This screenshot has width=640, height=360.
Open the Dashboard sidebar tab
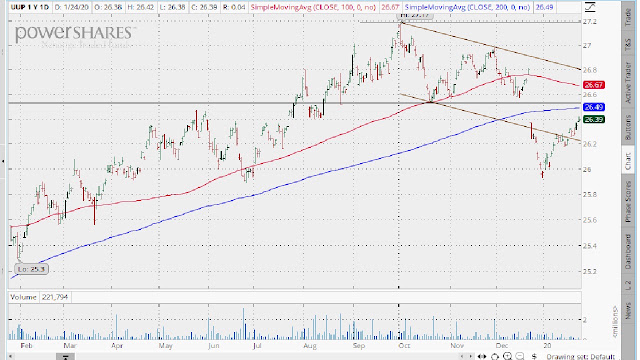[629, 252]
